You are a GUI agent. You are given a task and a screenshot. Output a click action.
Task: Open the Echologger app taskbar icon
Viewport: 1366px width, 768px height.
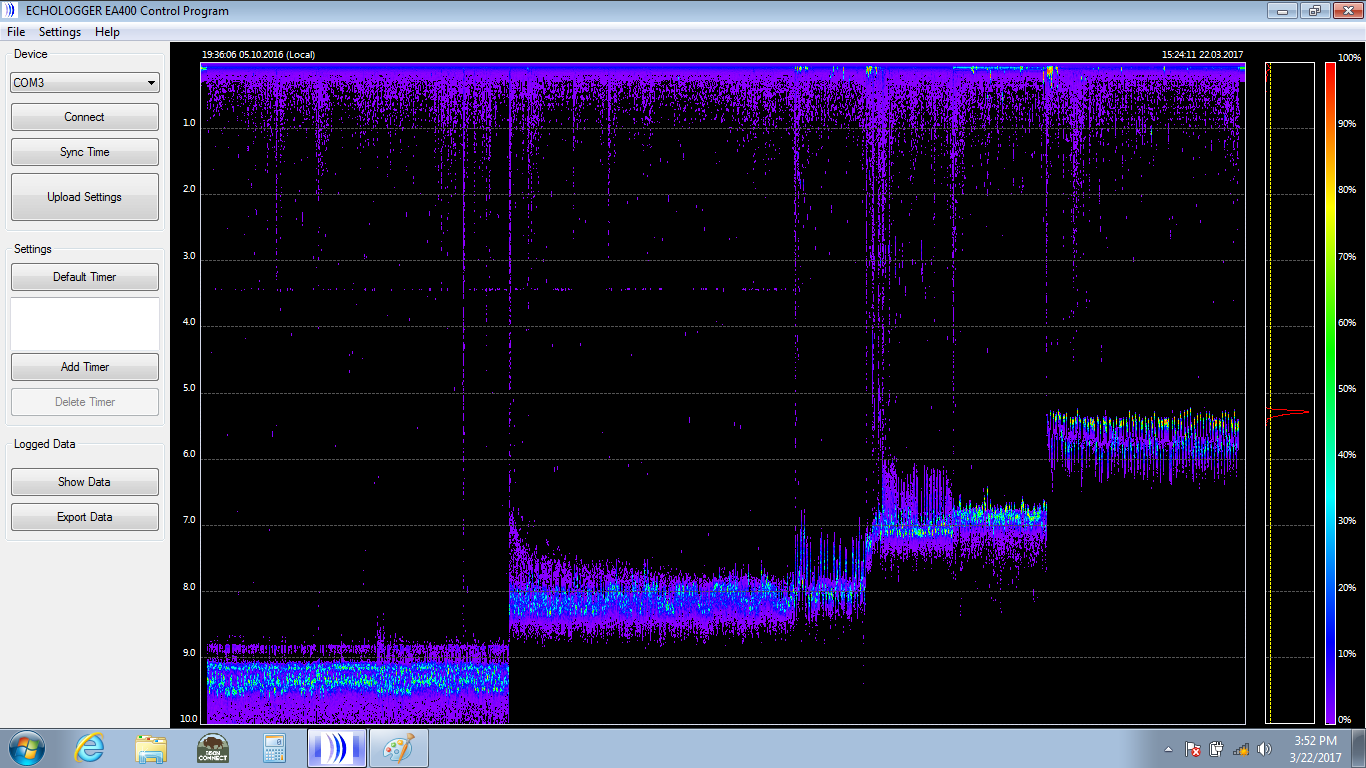pyautogui.click(x=337, y=748)
